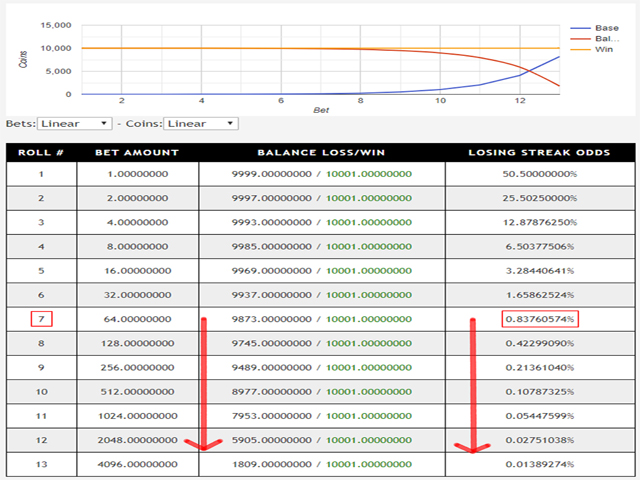Select bet amount 2048.00000000 cell

pyautogui.click(x=138, y=440)
